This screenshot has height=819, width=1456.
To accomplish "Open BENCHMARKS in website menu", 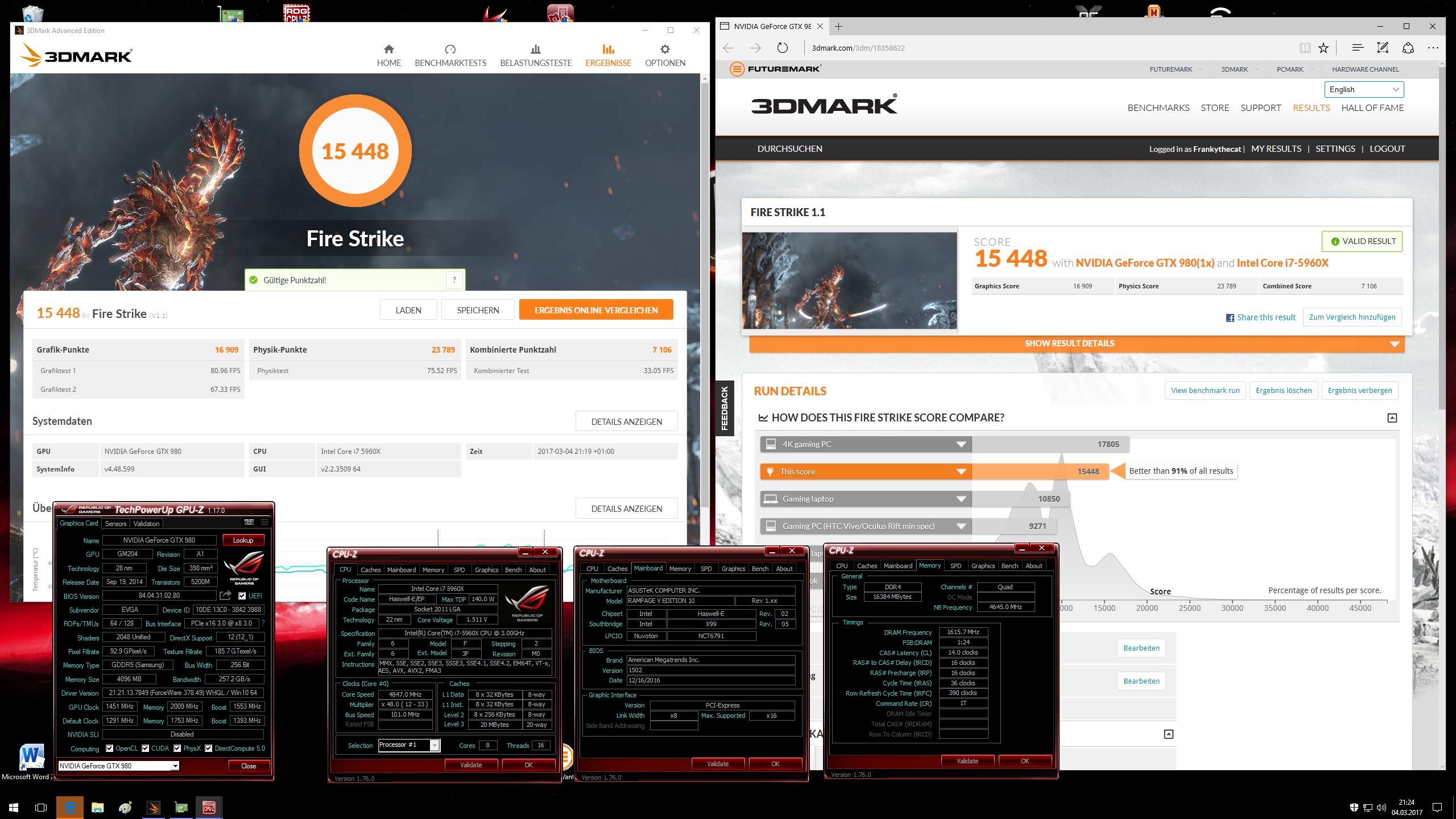I will click(x=1158, y=107).
